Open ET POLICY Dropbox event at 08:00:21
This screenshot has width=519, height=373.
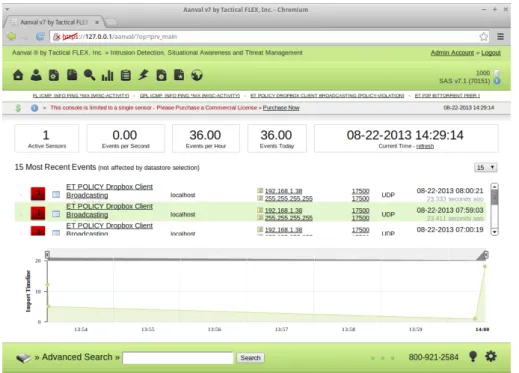pos(109,191)
